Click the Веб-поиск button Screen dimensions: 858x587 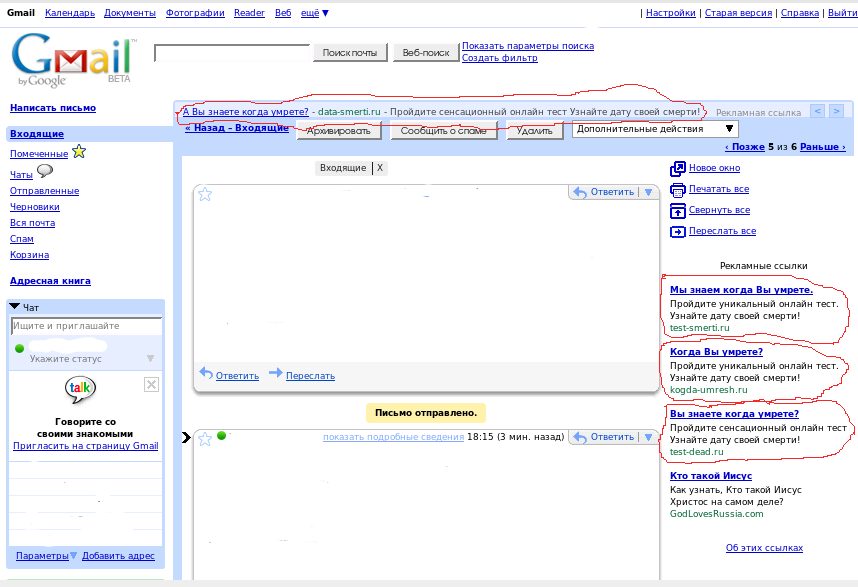[426, 53]
